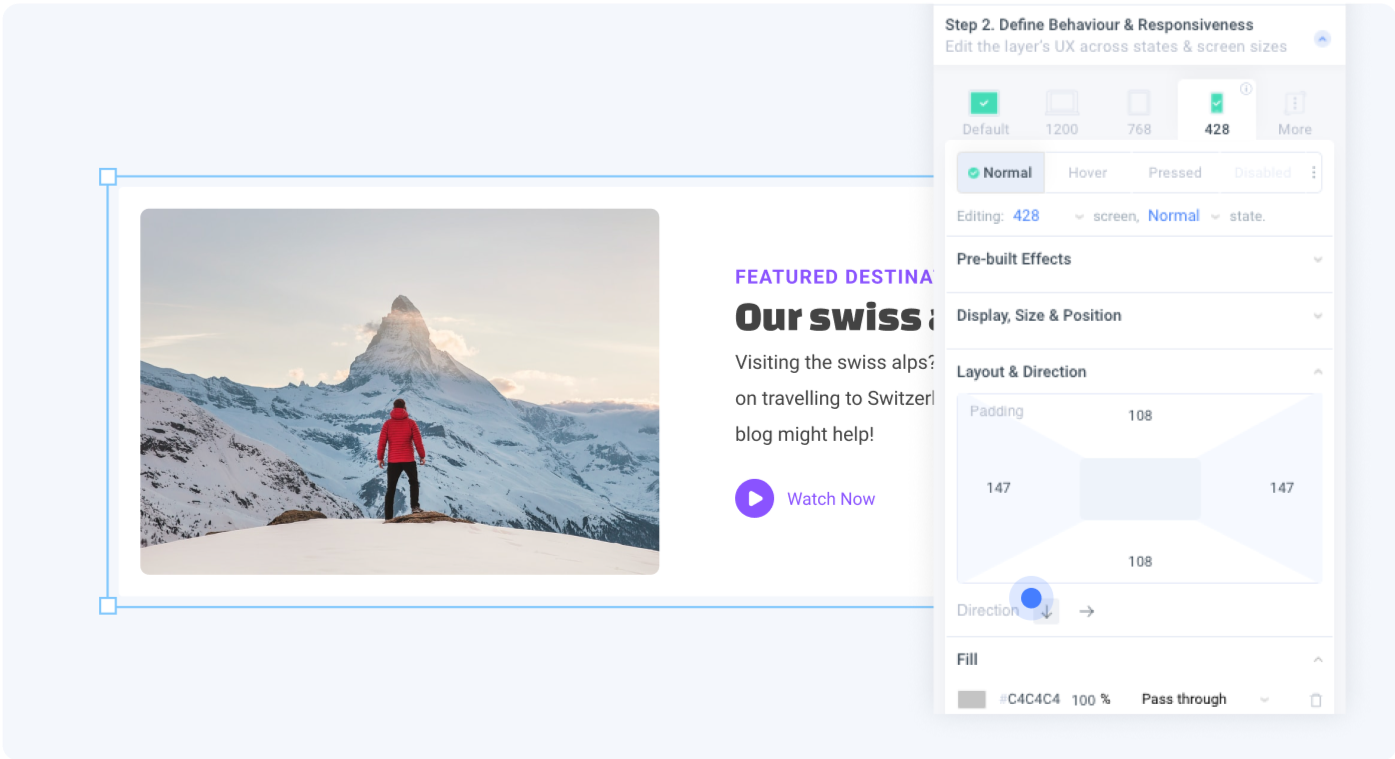Click the purple play button icon
This screenshot has width=1395, height=759.
tap(754, 498)
